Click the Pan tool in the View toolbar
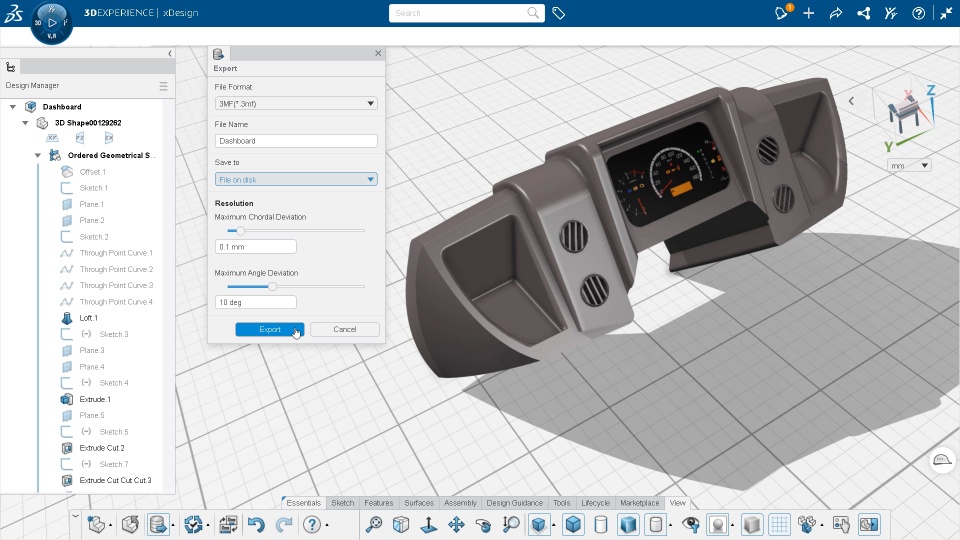960x540 pixels. [456, 524]
